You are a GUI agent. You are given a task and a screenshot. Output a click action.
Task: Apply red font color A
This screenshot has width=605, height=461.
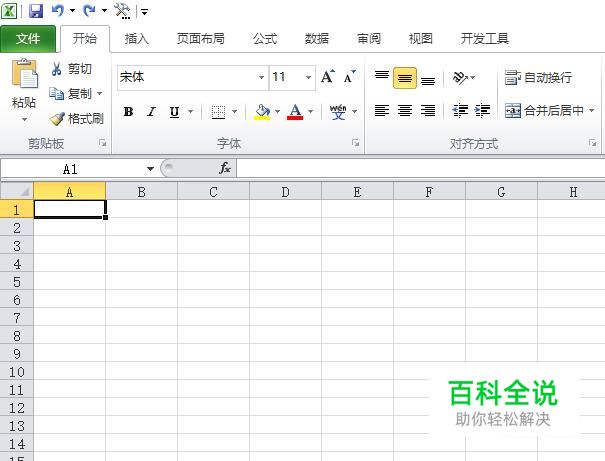pos(295,112)
